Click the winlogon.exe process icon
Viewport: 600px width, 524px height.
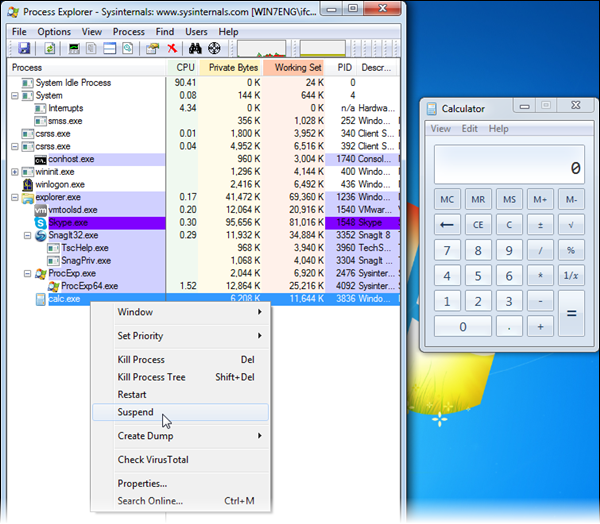tap(28, 185)
